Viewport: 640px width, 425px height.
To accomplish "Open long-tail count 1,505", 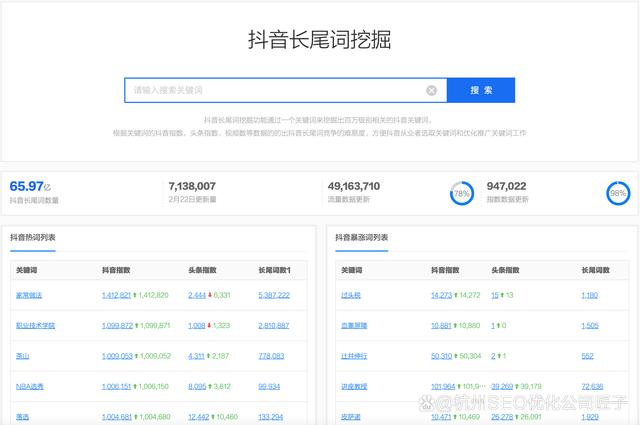I will click(590, 325).
